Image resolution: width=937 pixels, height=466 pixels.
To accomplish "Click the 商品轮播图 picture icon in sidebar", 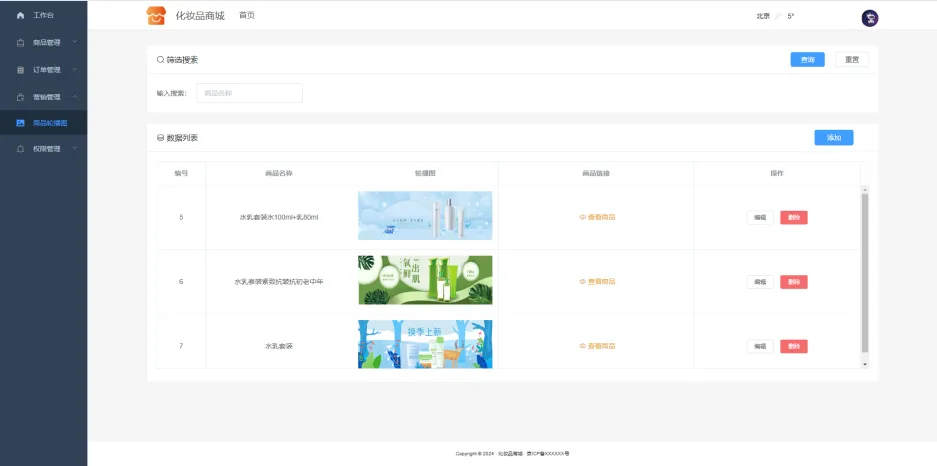I will coord(20,123).
